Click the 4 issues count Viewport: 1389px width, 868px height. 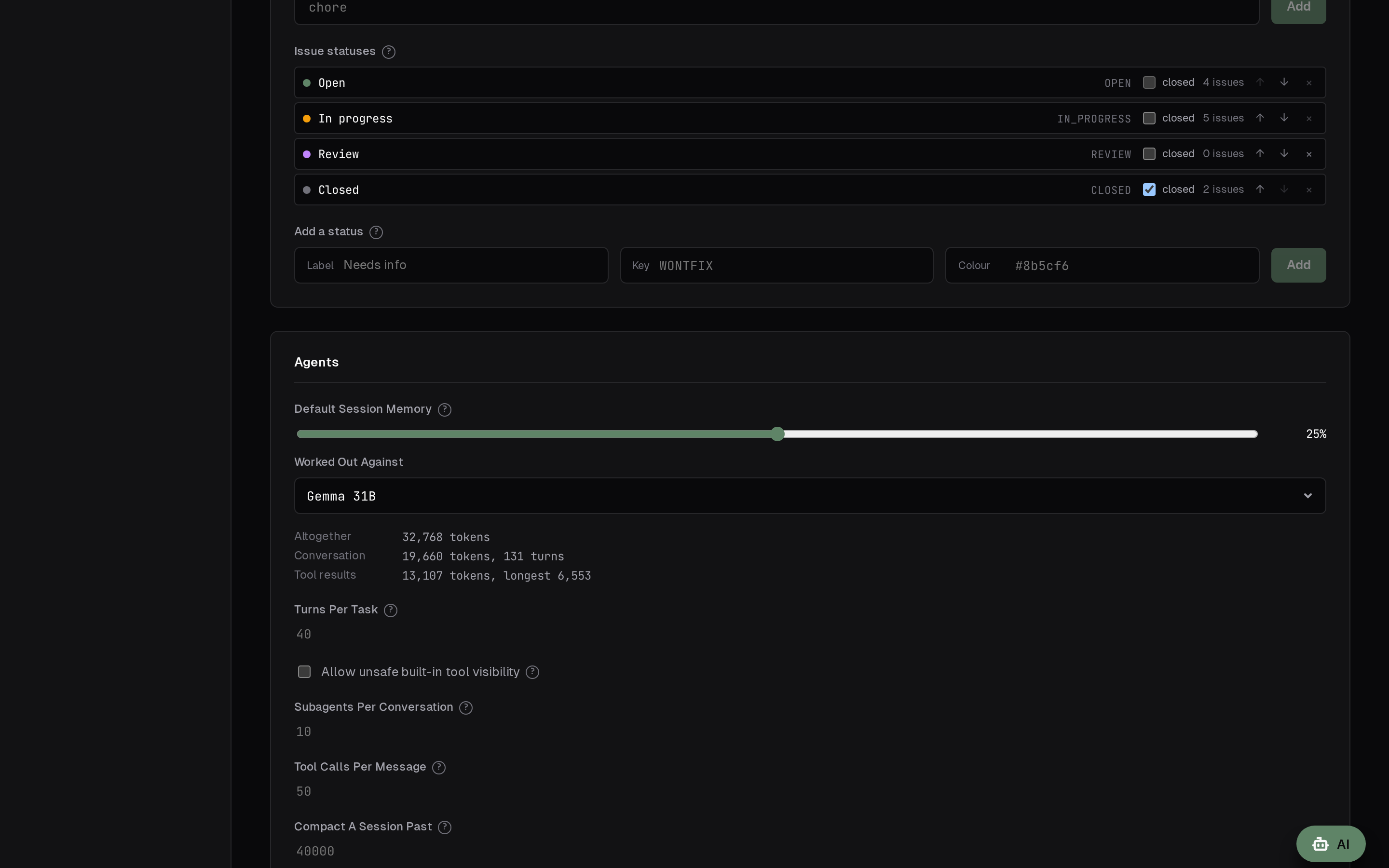1223,82
